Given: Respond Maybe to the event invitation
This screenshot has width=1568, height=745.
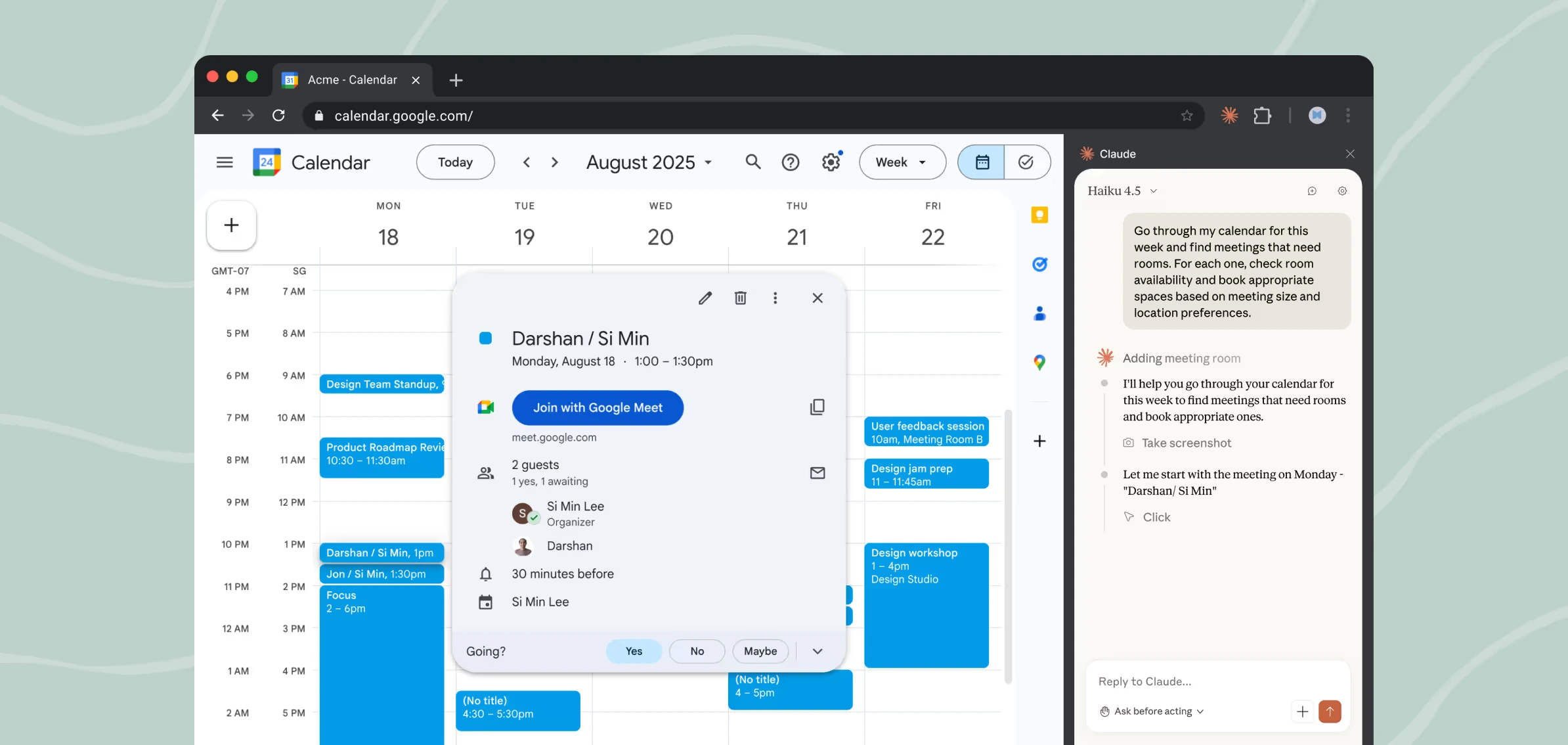Looking at the screenshot, I should (760, 651).
